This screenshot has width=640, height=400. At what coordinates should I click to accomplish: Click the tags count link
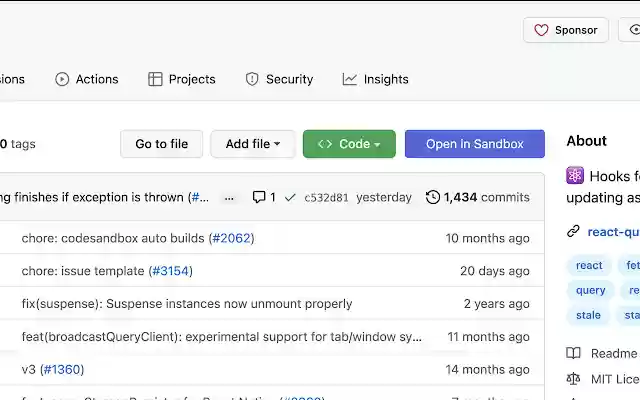pos(18,144)
